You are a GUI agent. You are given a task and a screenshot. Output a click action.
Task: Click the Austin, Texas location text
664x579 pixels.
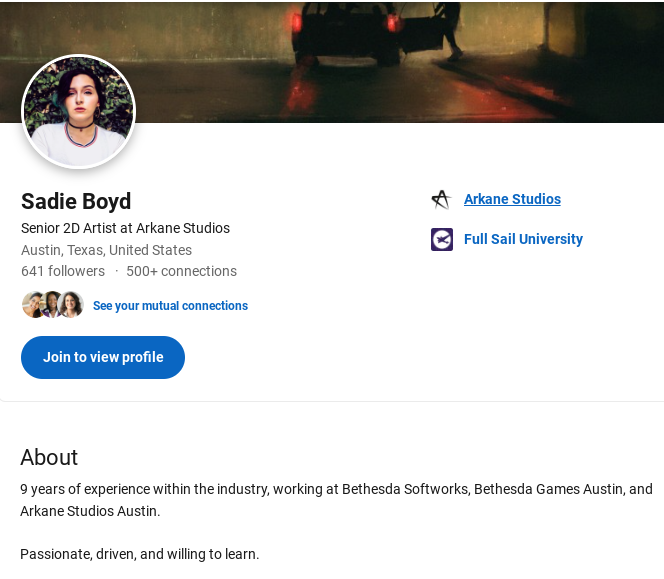(x=106, y=250)
